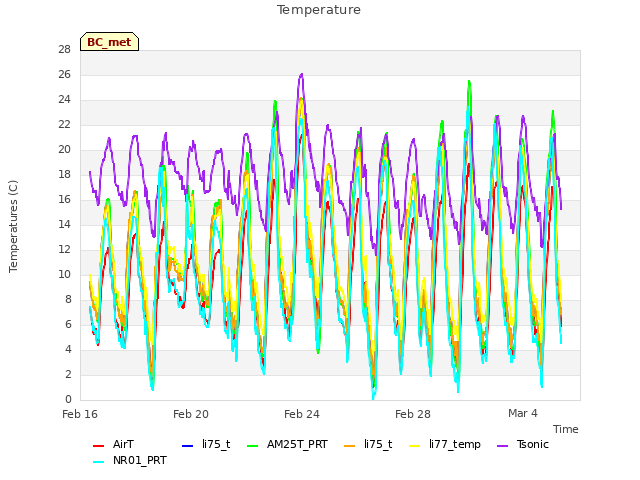The height and width of the screenshot is (480, 640).
Task: Click the Tsonic legend label
Action: point(533,444)
